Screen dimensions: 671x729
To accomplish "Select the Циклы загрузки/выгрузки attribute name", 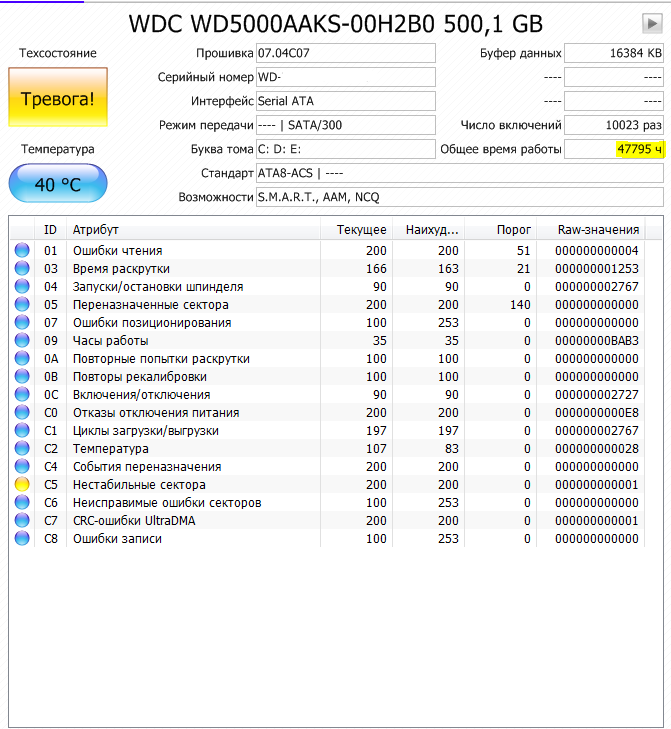I will tap(146, 431).
